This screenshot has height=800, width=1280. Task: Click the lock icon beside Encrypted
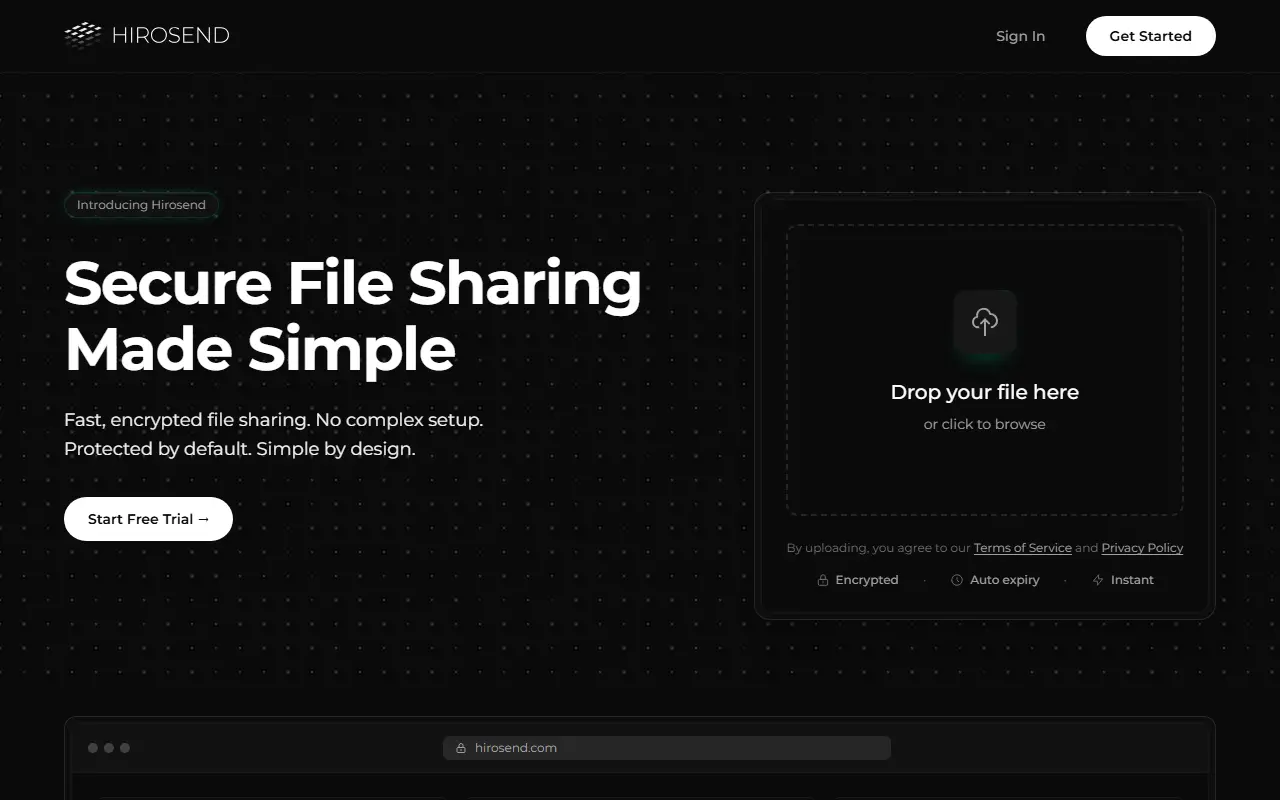coord(823,580)
